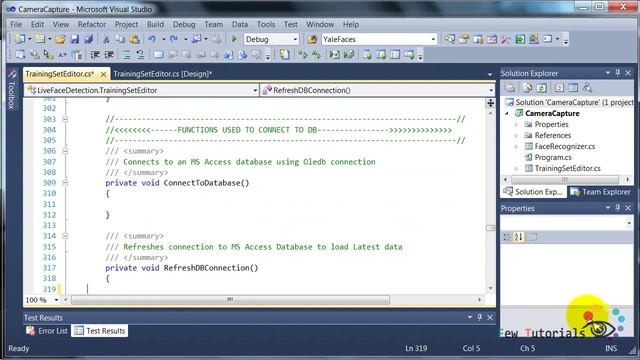Click the Open File folder icon
The width and height of the screenshot is (640, 360).
pos(60,39)
